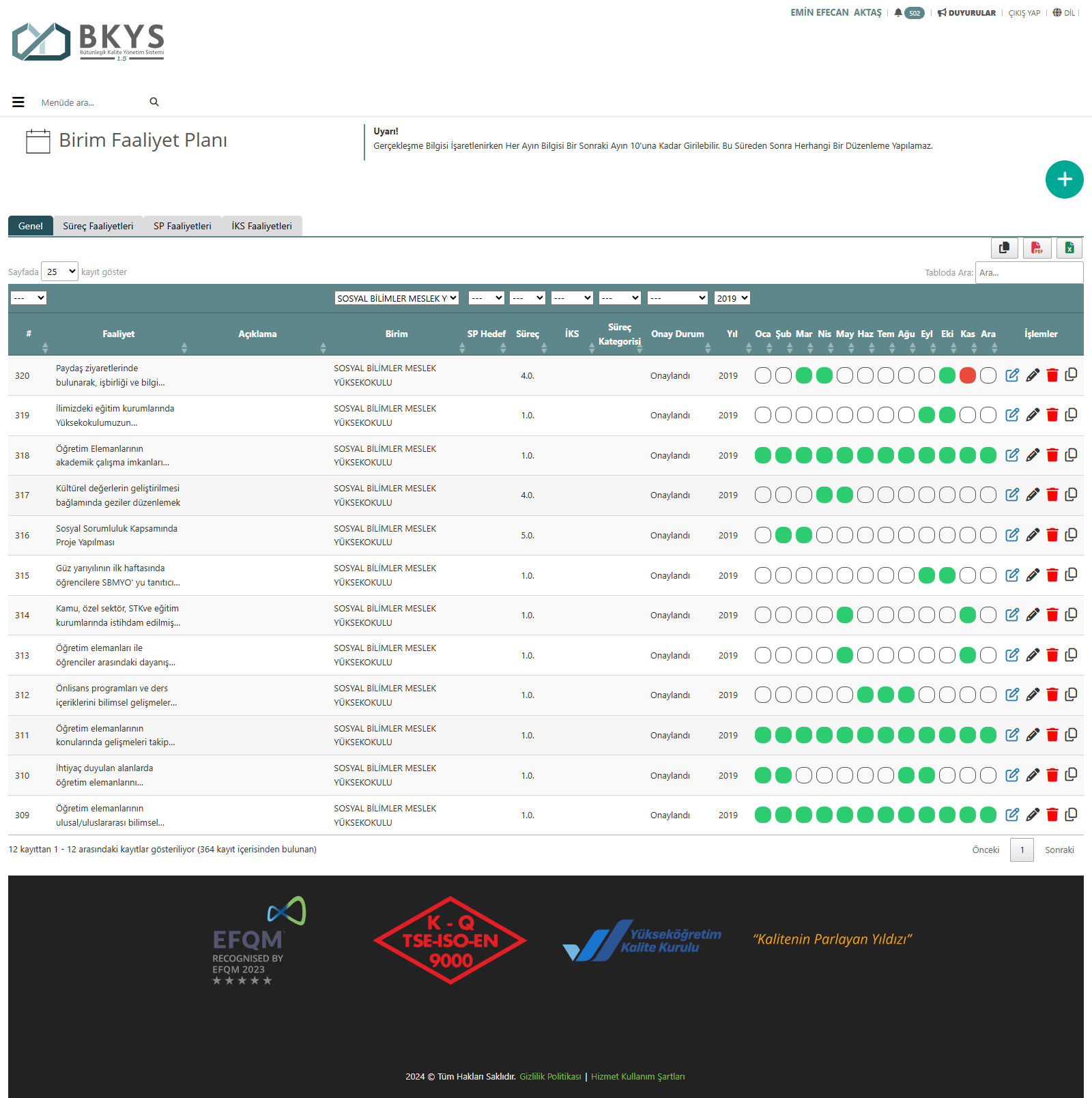Open the records per page dropdown
Image resolution: width=1092 pixels, height=1098 pixels.
click(x=60, y=272)
